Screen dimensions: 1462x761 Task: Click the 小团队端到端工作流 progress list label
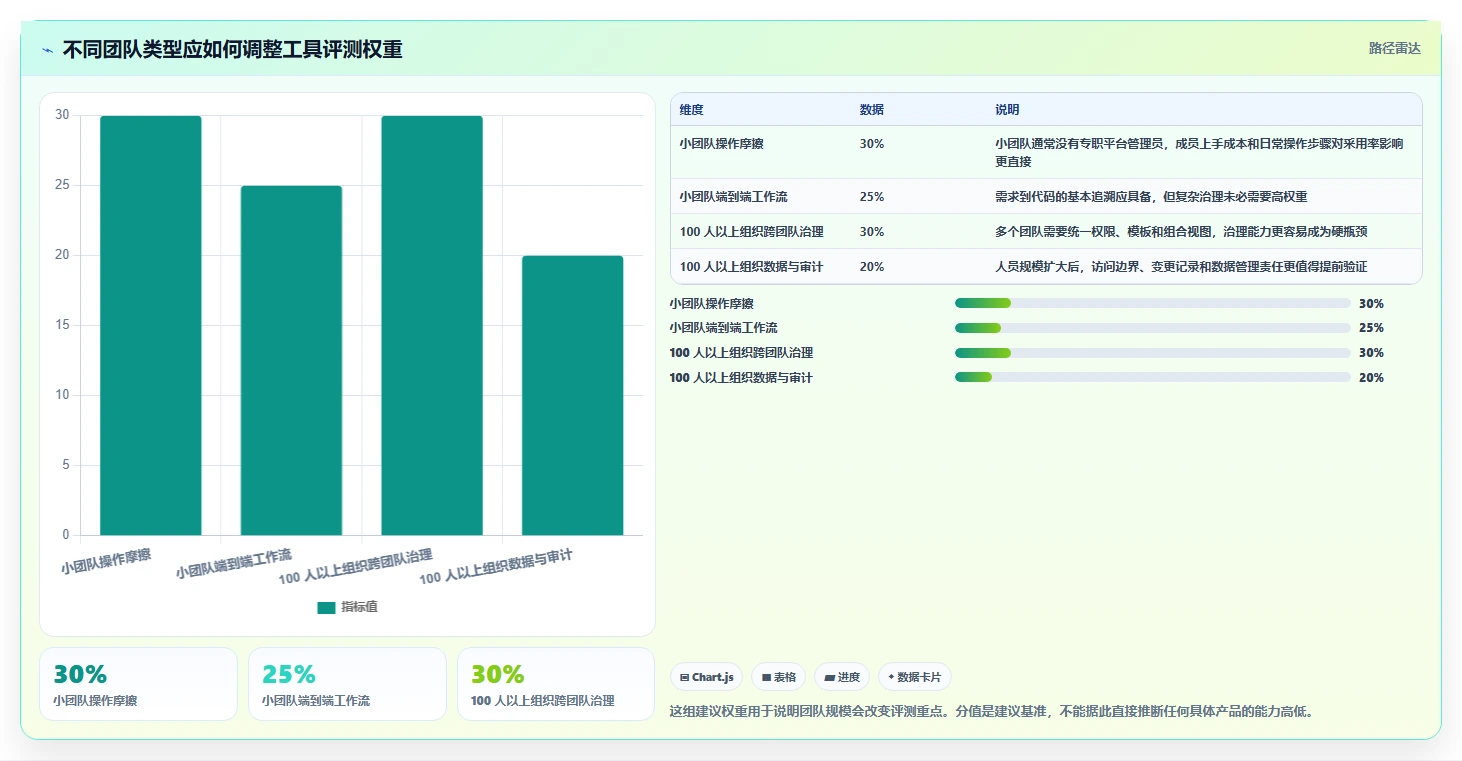point(723,328)
